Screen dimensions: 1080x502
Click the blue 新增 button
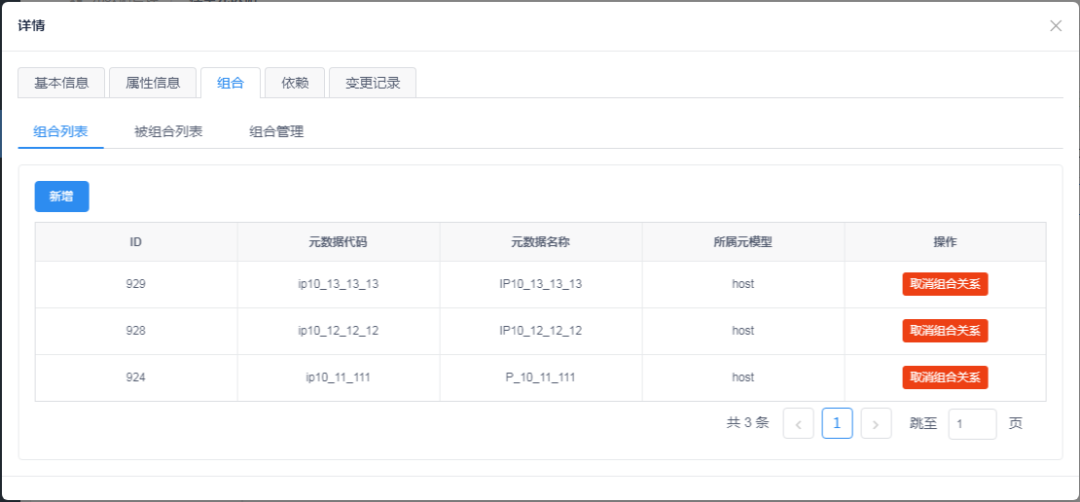(62, 196)
